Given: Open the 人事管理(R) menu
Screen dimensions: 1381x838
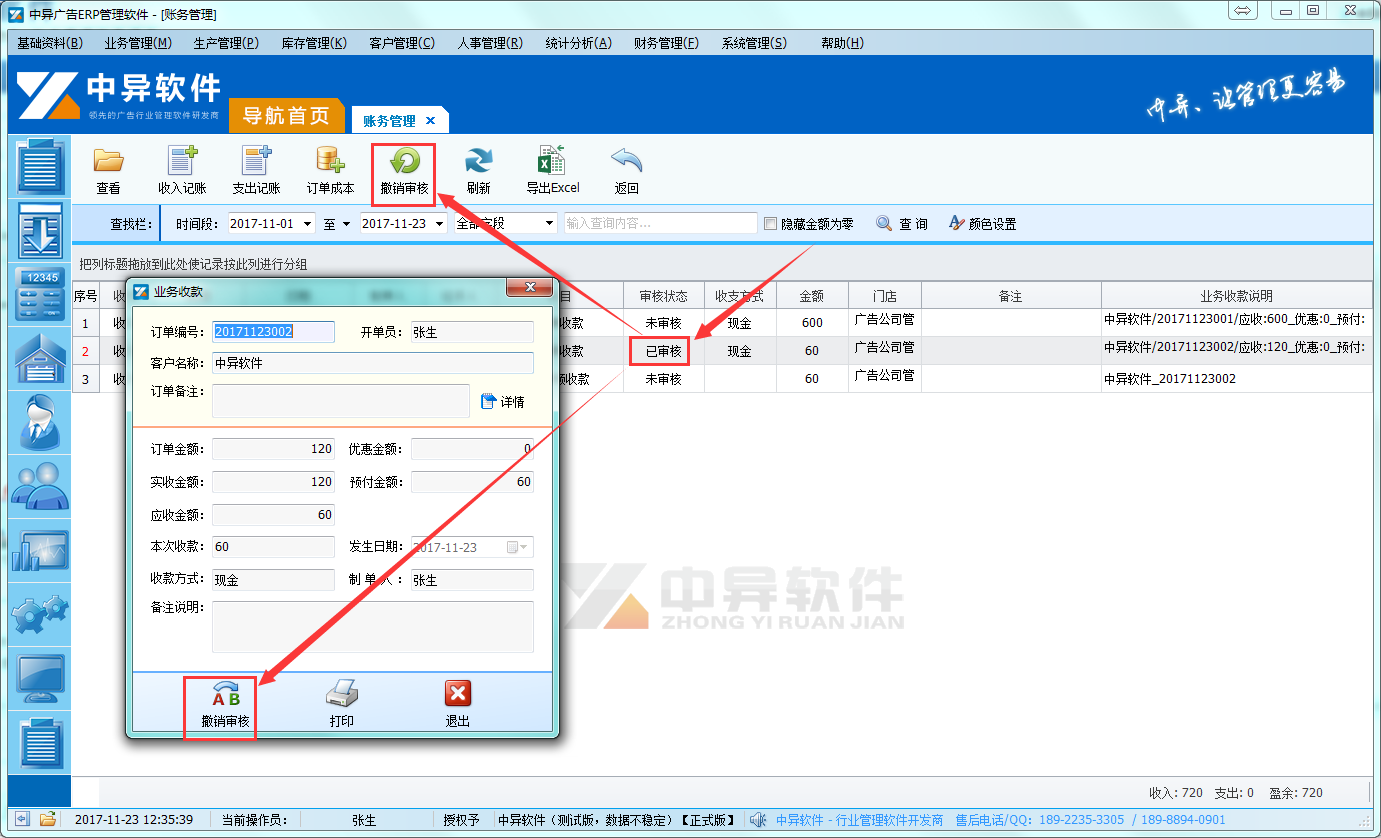Looking at the screenshot, I should point(490,43).
